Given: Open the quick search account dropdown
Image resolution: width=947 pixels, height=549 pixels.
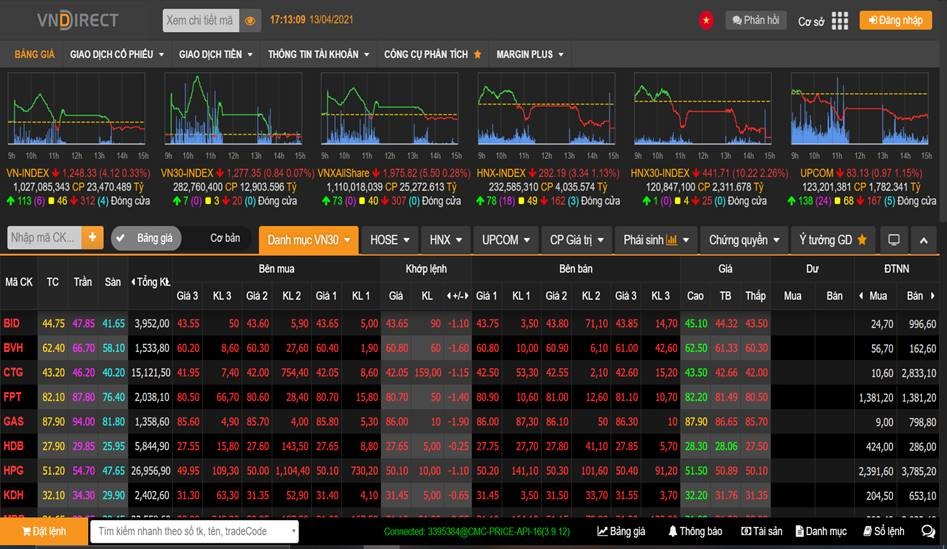Looking at the screenshot, I should [x=294, y=531].
